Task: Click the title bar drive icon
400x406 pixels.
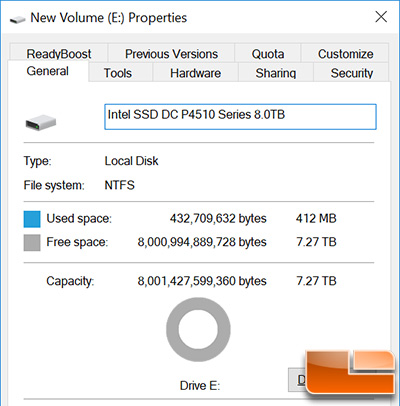Action: point(17,20)
